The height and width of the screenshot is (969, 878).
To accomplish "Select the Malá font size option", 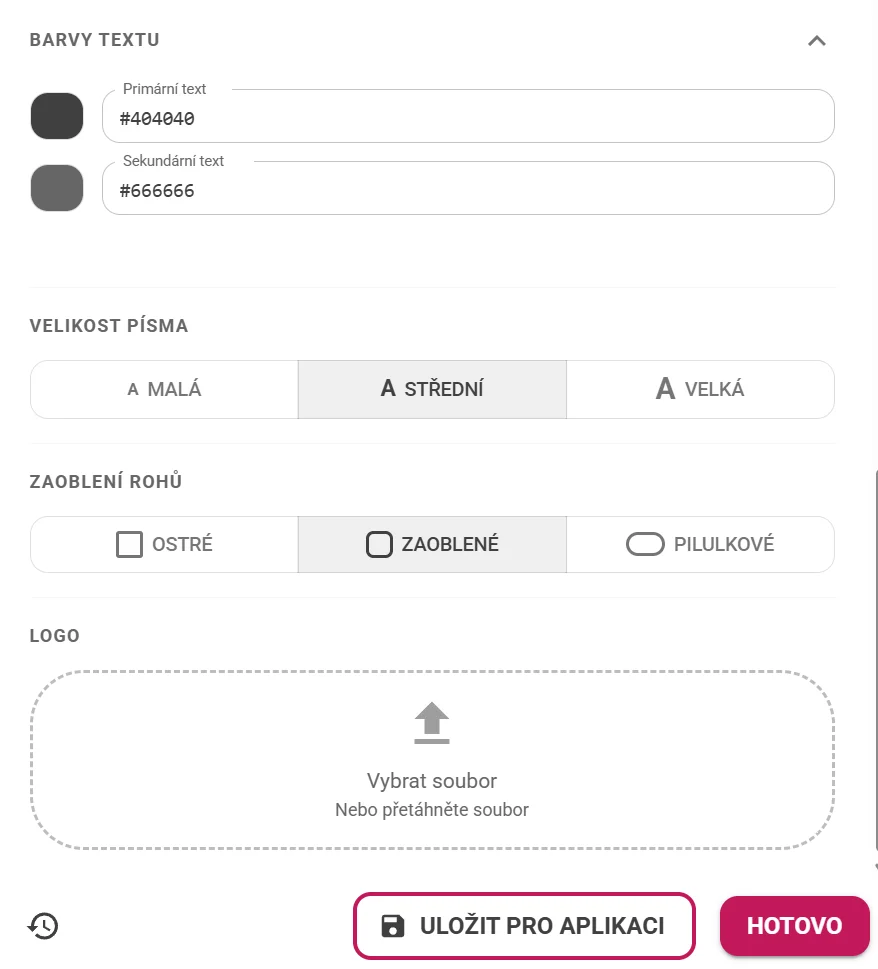I will click(x=164, y=389).
